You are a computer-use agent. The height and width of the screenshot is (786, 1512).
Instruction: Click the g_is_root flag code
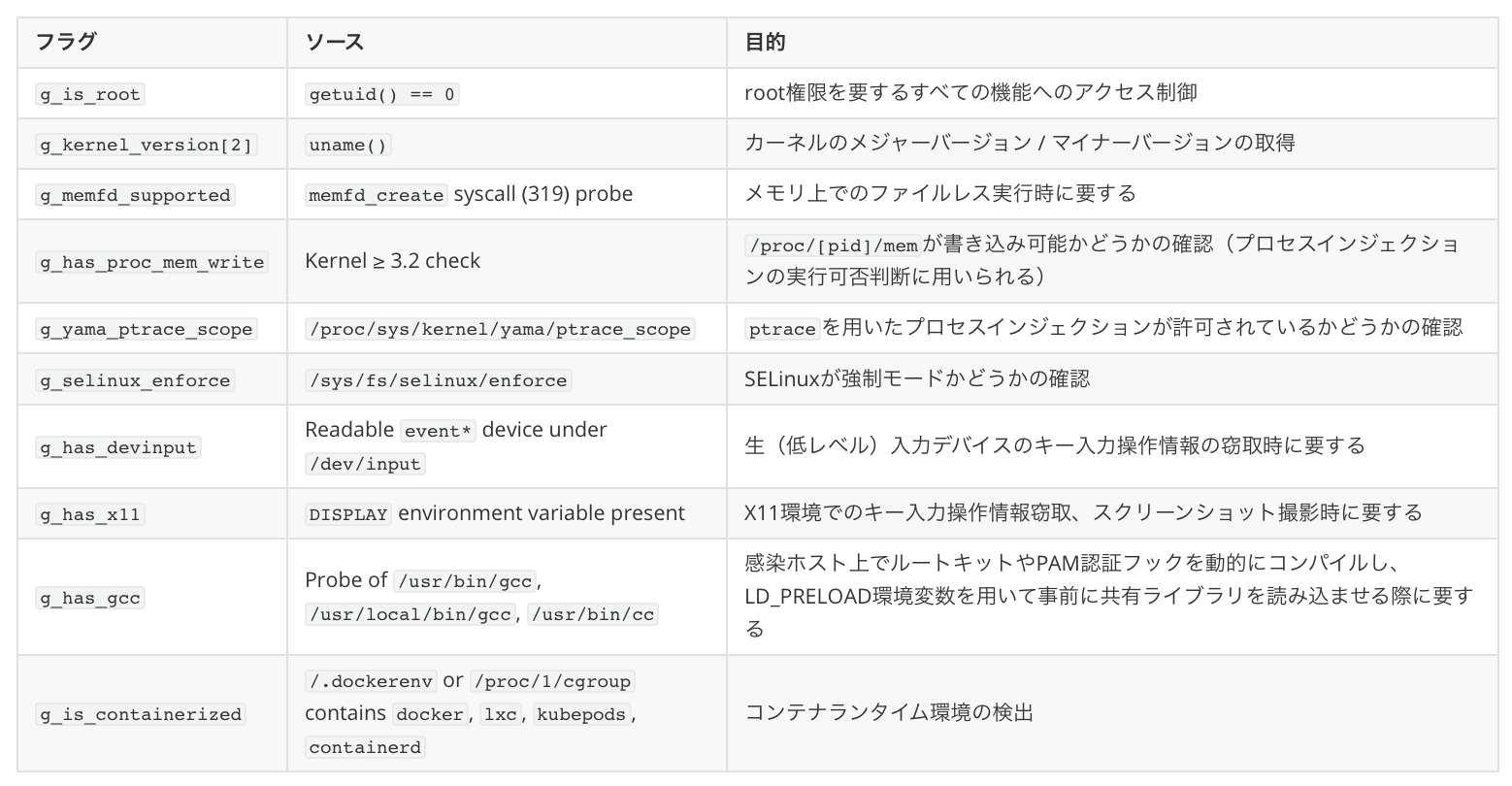pos(90,94)
